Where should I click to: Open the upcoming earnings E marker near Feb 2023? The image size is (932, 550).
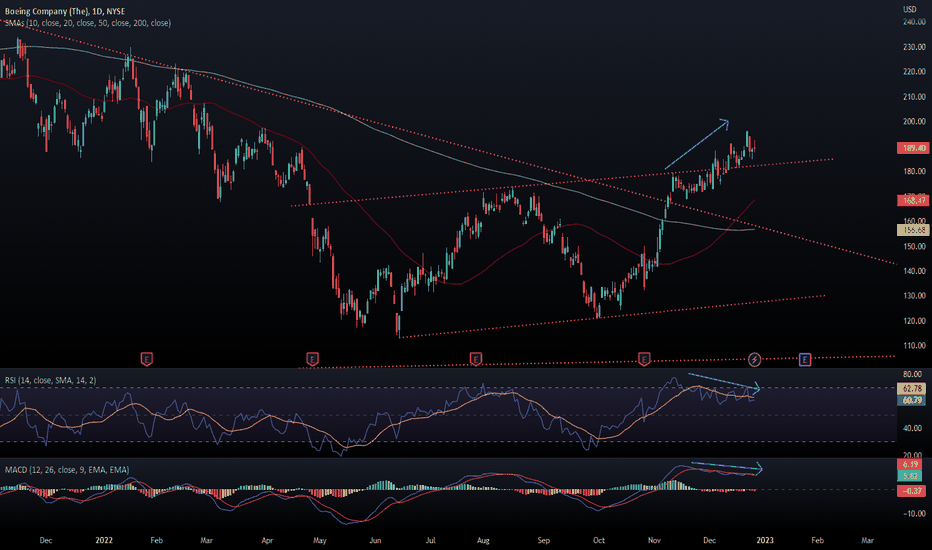point(805,359)
